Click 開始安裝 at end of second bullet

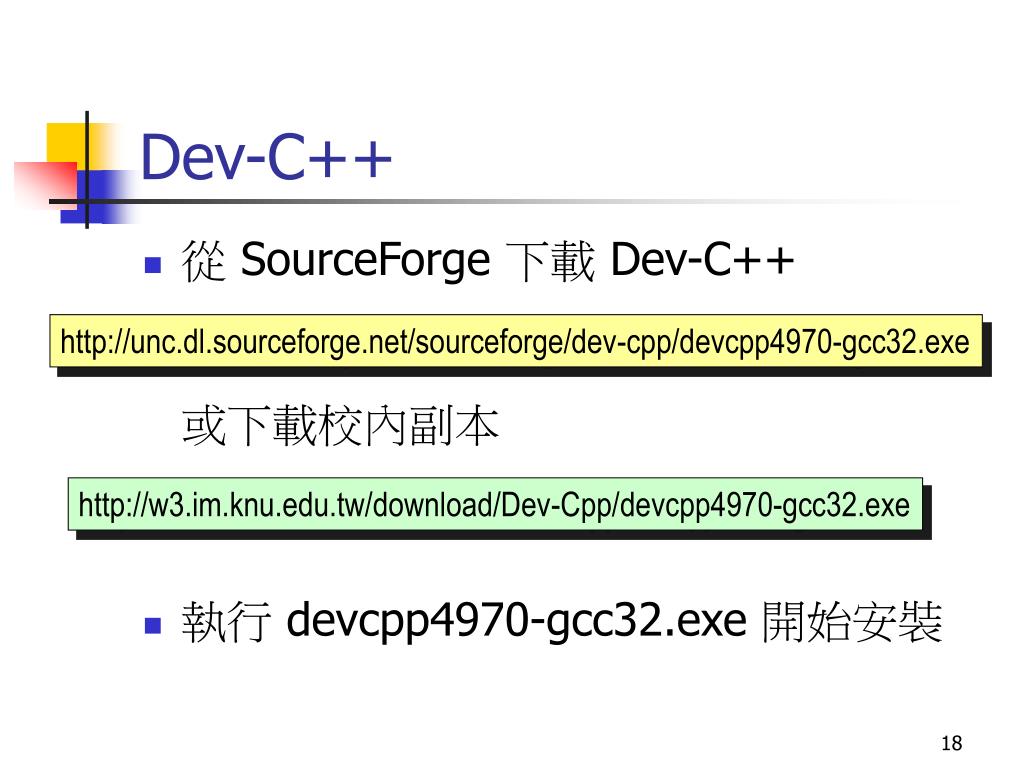[852, 621]
